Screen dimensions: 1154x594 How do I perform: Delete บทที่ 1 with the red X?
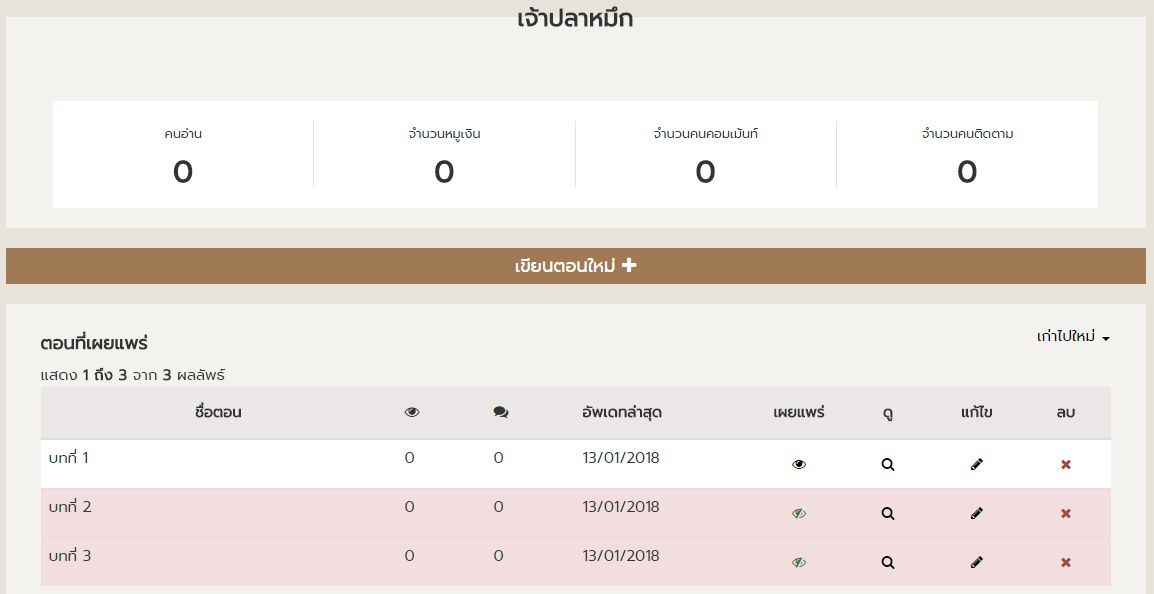point(1066,464)
